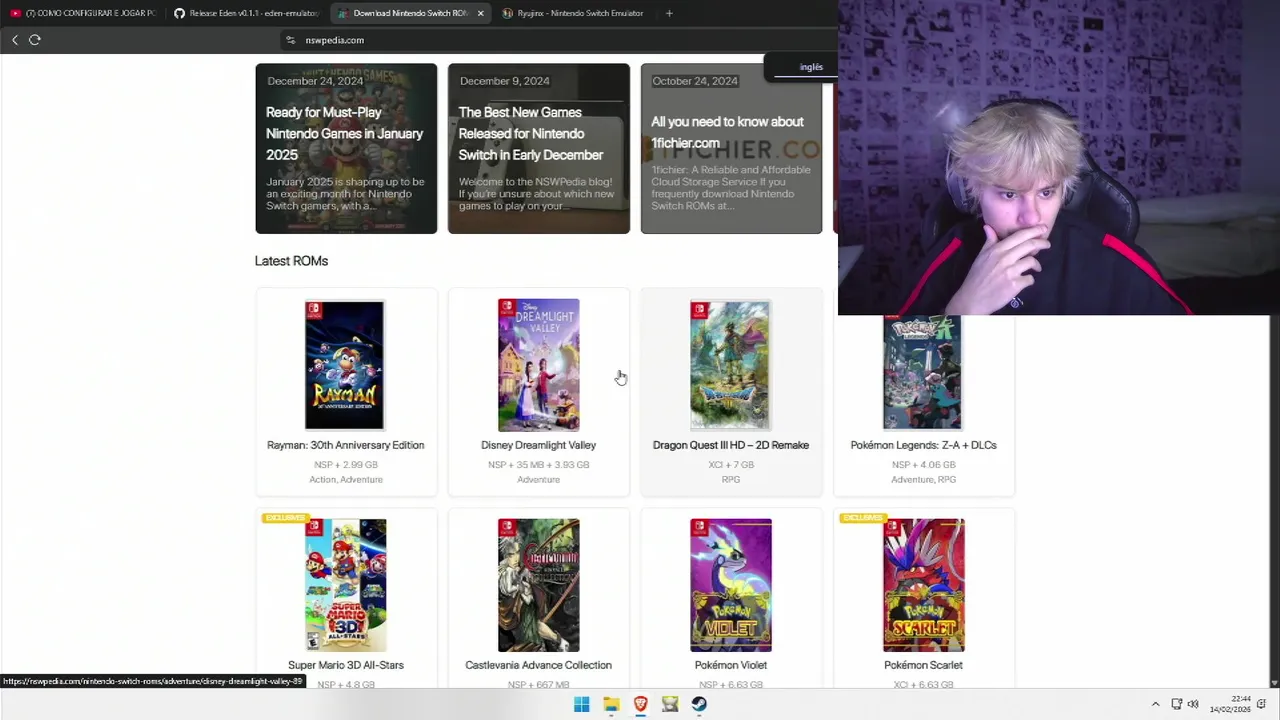
Task: Open site settings icon beside nswpedia.com
Action: click(290, 40)
